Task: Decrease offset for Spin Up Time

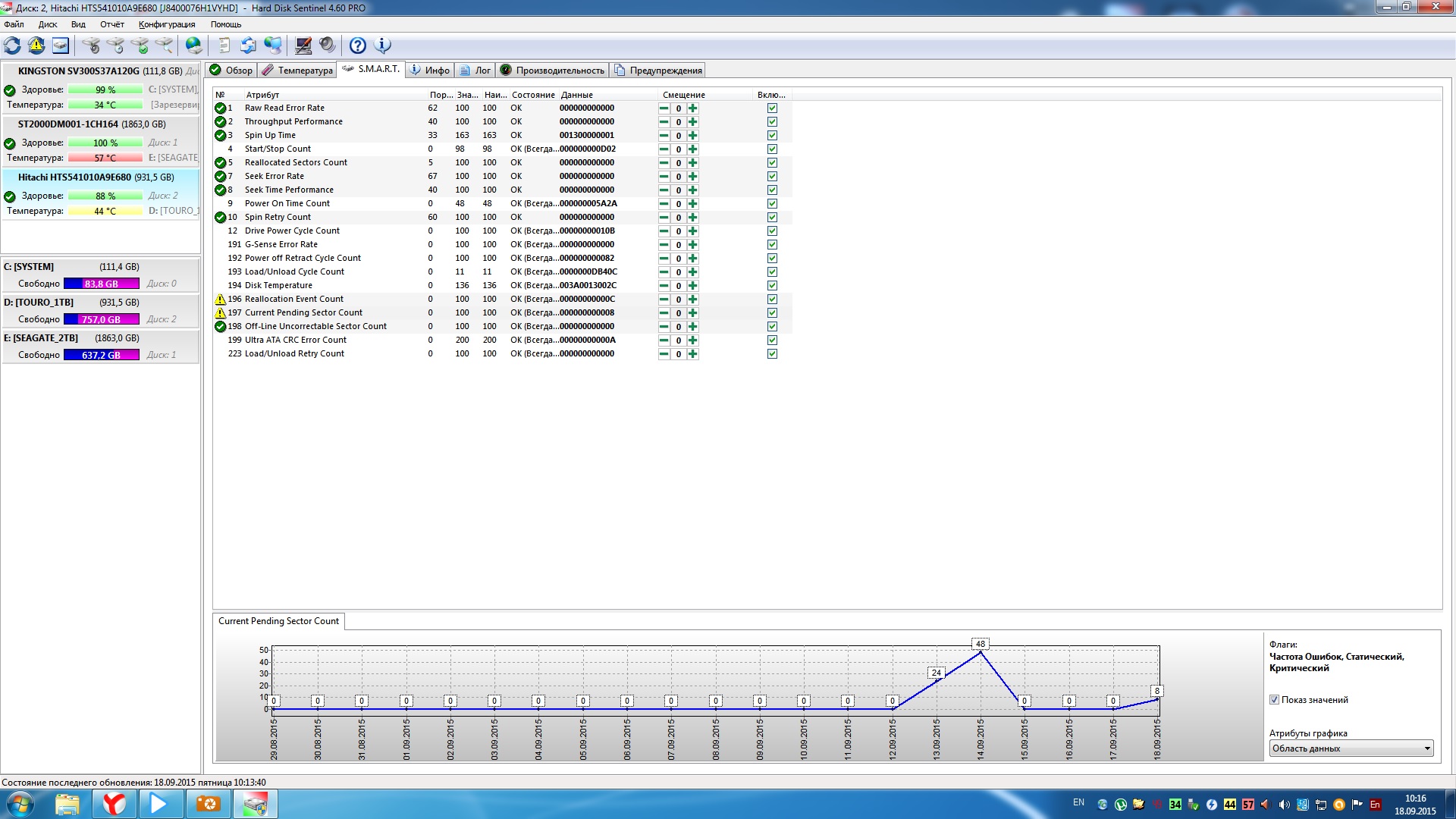Action: click(664, 136)
